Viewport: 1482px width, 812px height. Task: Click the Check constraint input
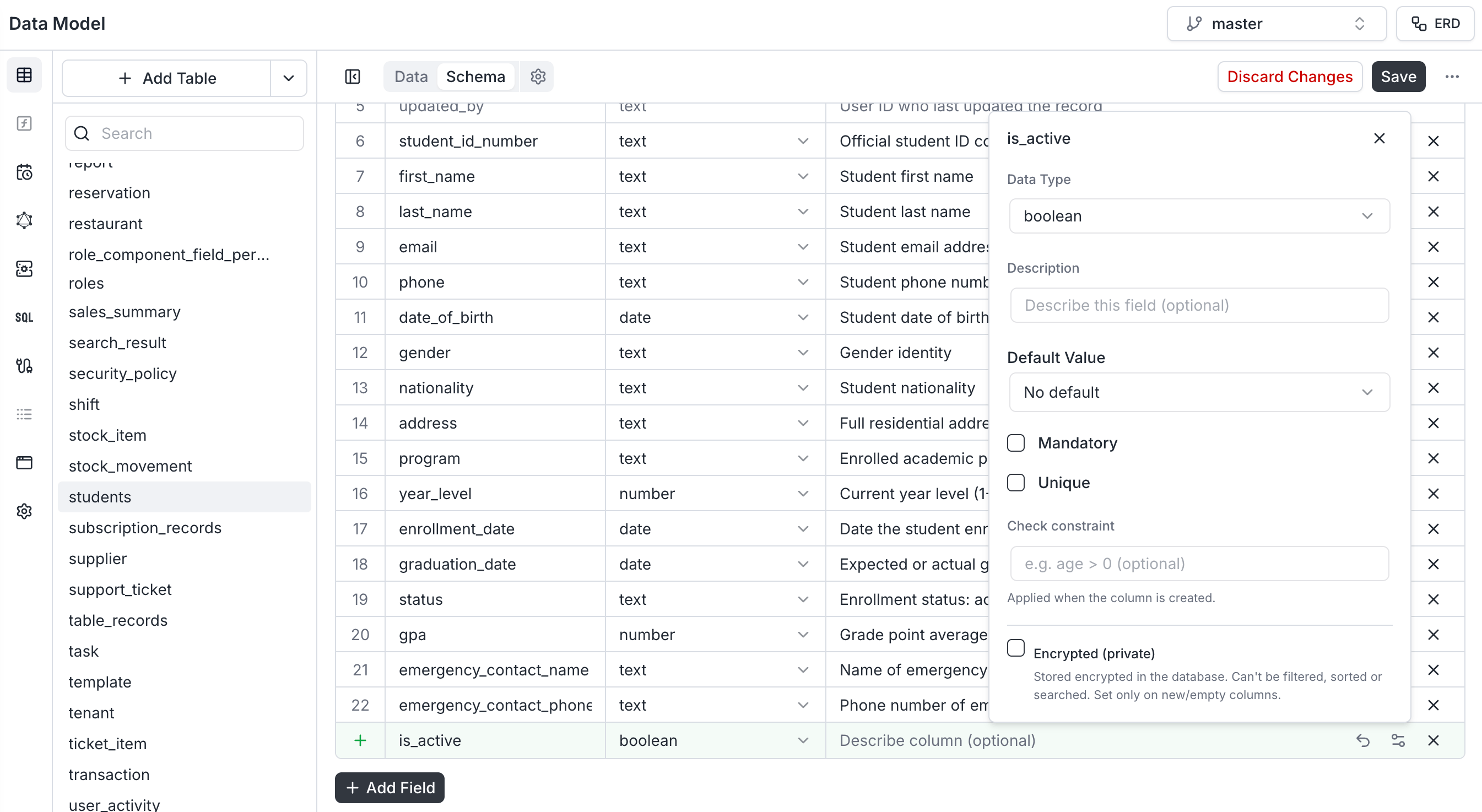point(1199,564)
